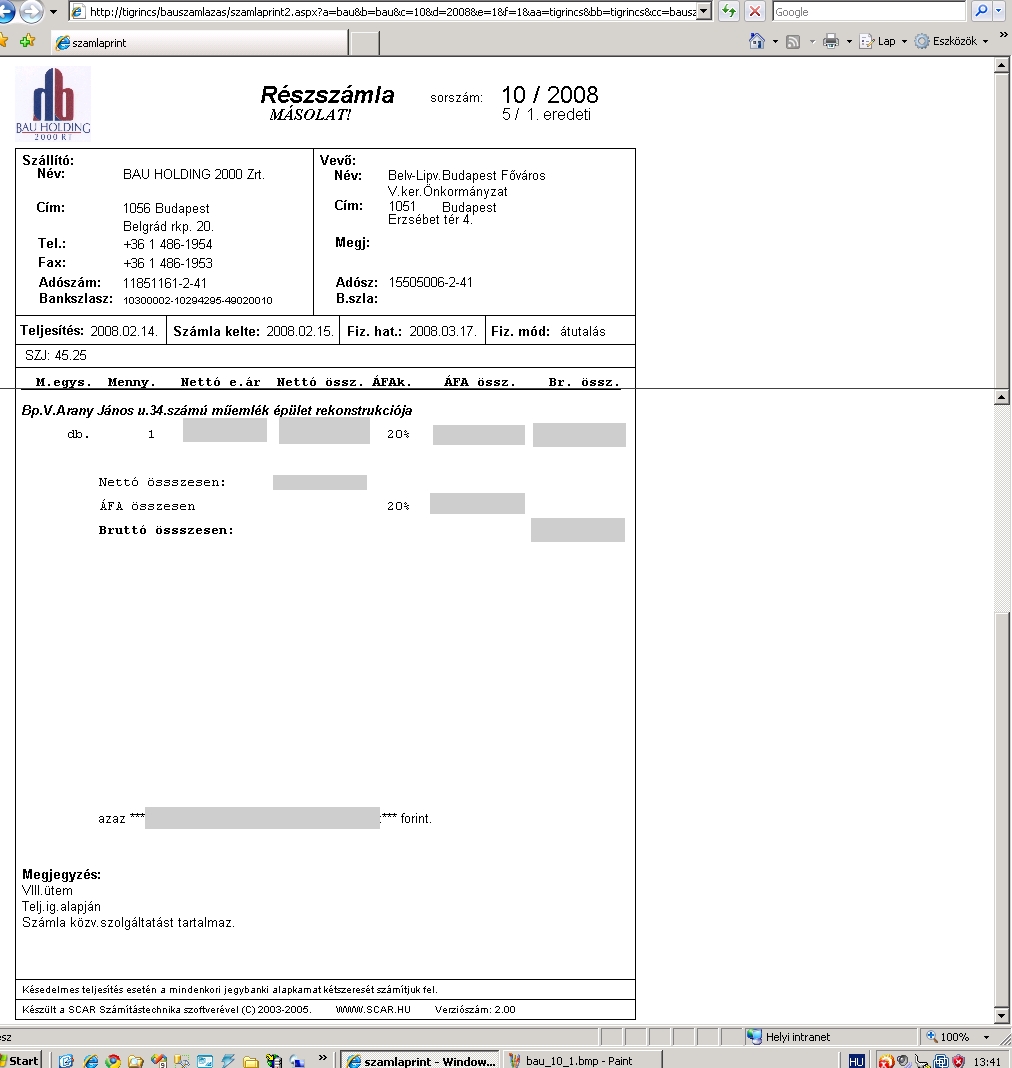The height and width of the screenshot is (1068, 1012).
Task: Launch Internet Explorer from quick launch
Action: click(90, 1061)
